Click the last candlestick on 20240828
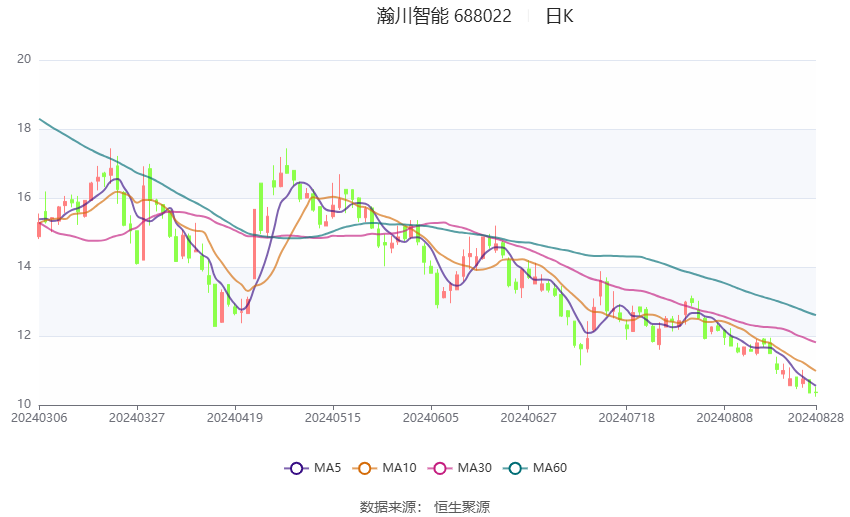 816,392
